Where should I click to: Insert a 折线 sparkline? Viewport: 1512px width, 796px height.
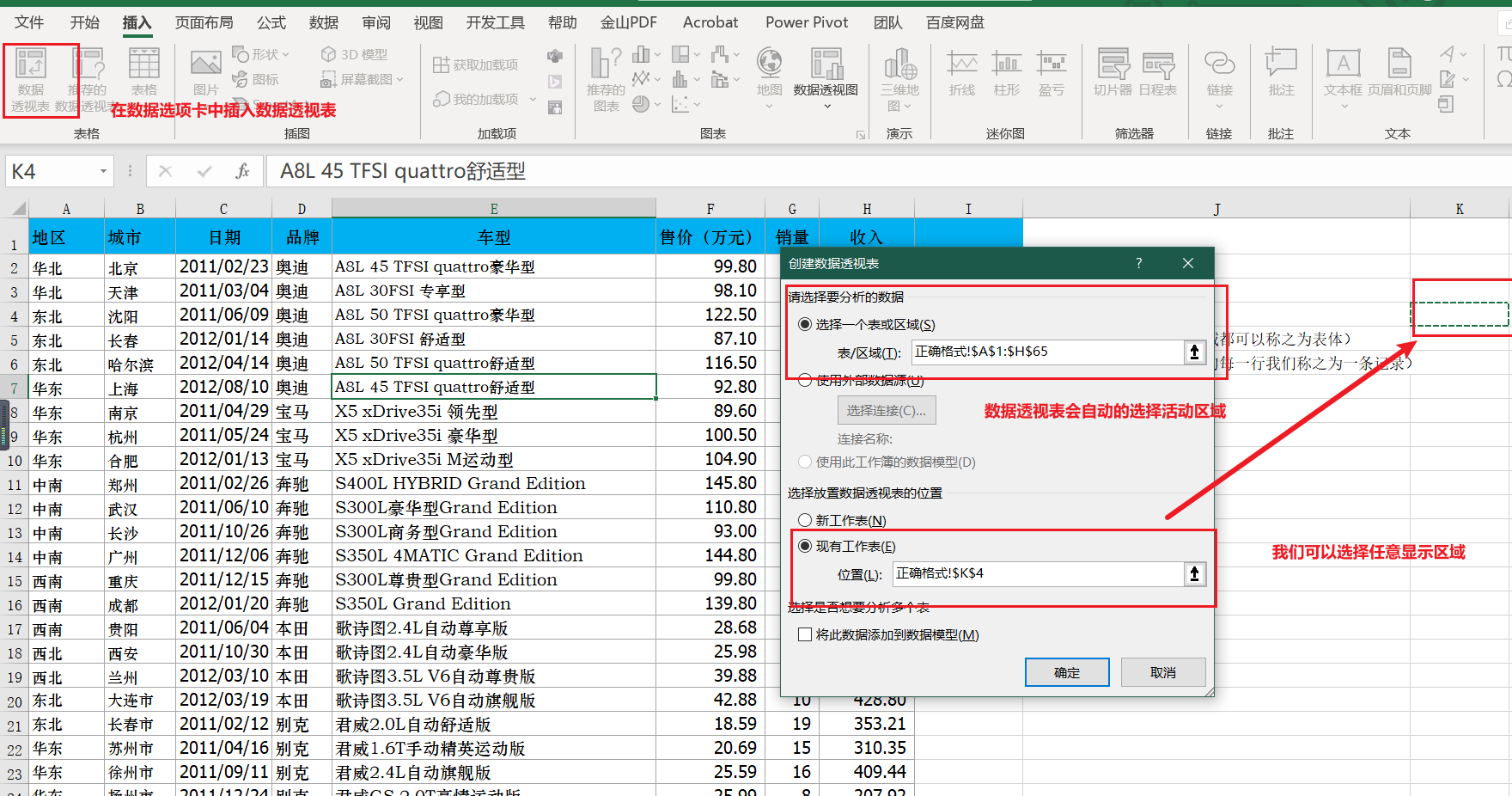coord(961,72)
